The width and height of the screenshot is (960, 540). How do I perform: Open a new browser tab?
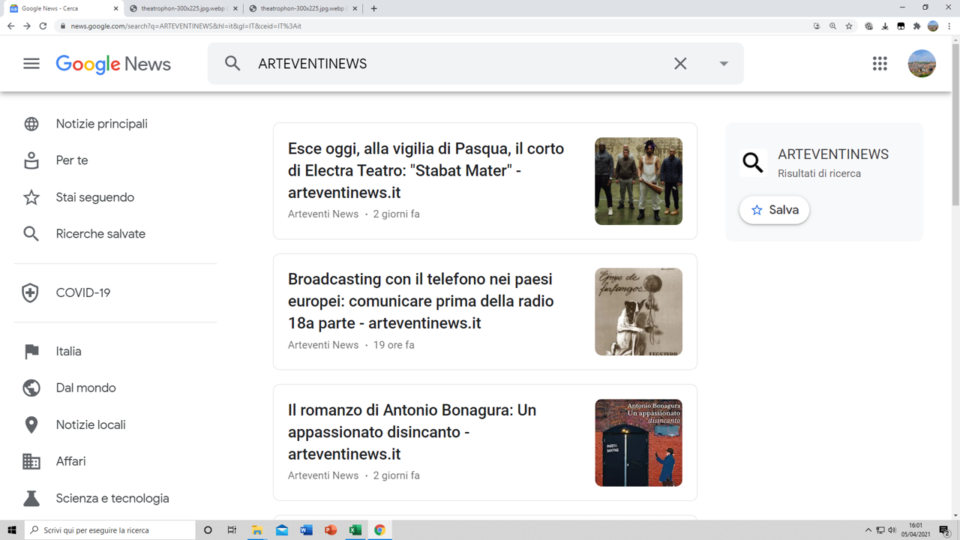coord(374,9)
